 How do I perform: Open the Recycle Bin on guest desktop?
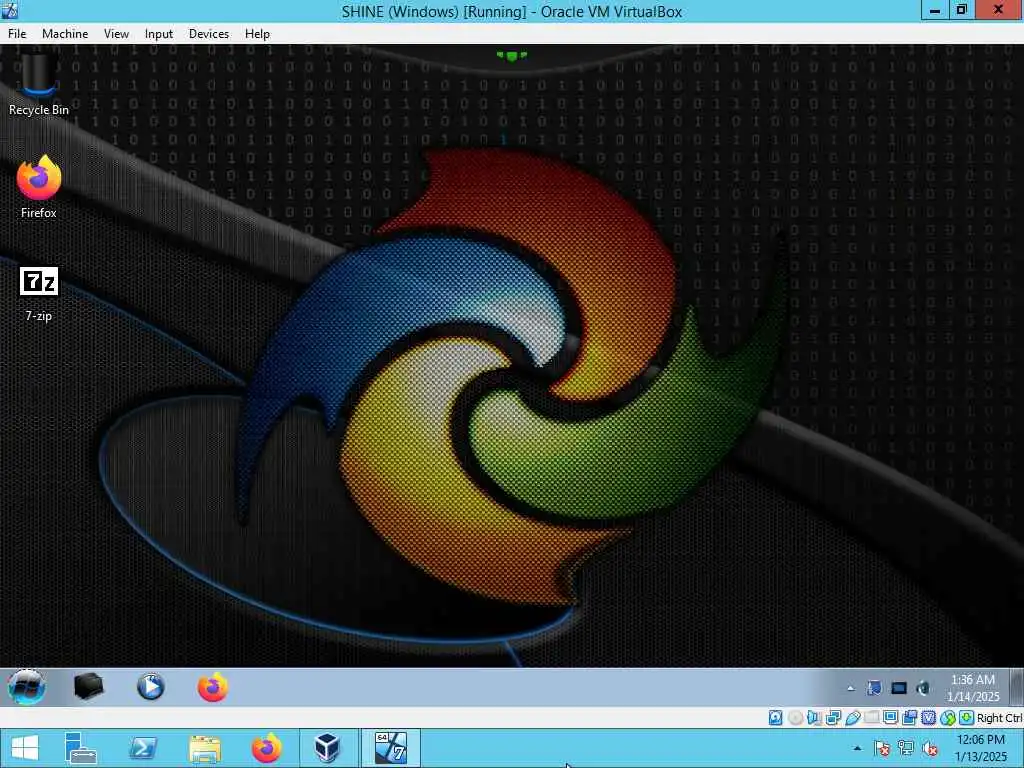(x=38, y=85)
